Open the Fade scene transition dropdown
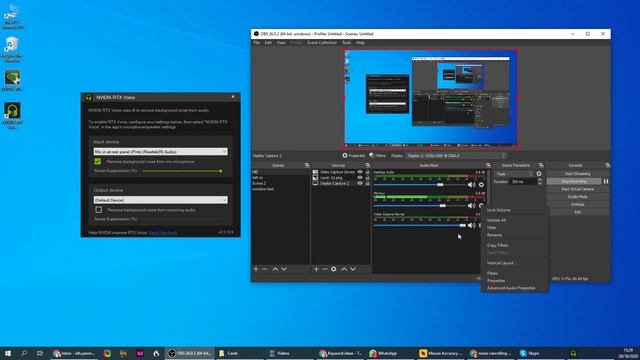Screen dimensions: 640x360 click(513, 173)
